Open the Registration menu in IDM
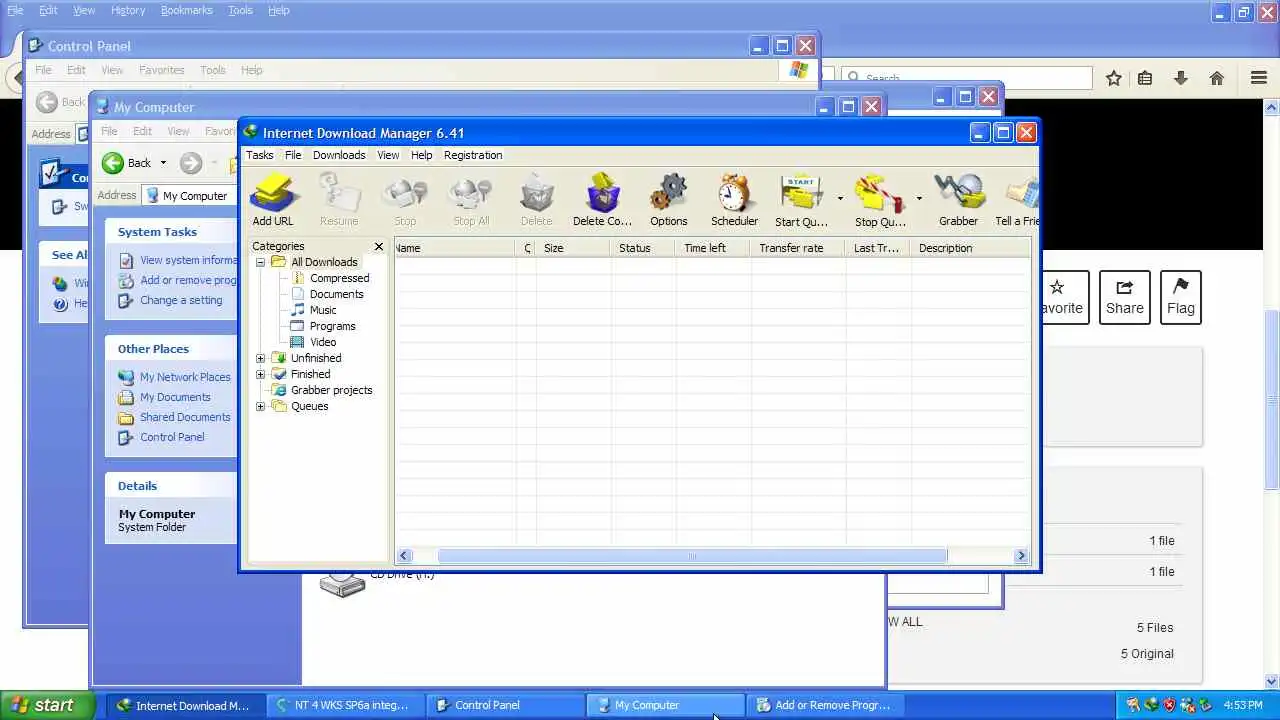This screenshot has width=1280, height=720. coord(473,155)
